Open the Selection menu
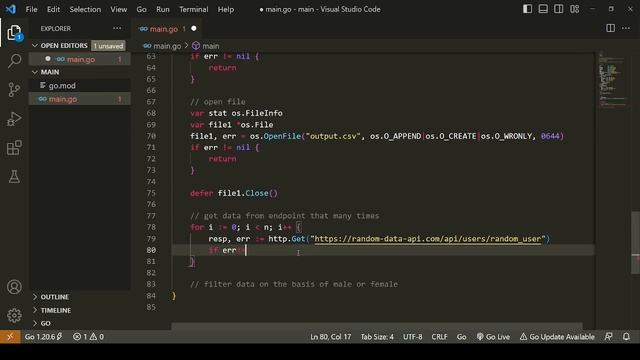 click(85, 9)
